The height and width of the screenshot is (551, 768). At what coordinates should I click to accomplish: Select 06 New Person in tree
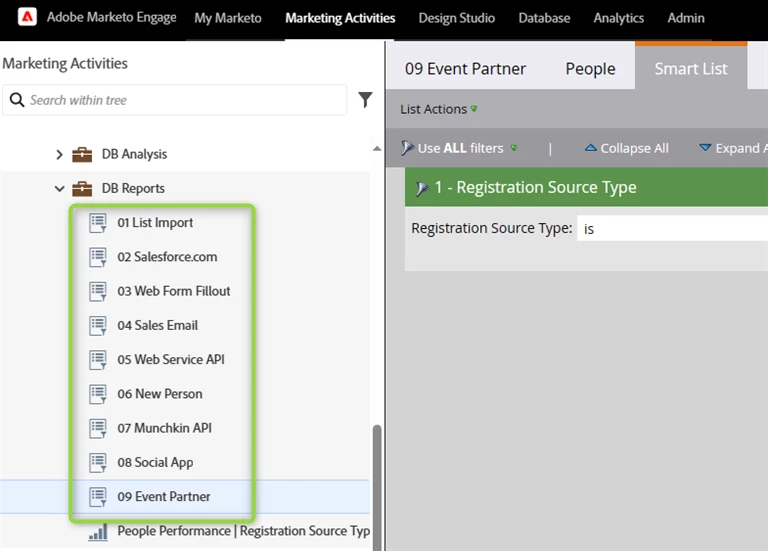(159, 394)
